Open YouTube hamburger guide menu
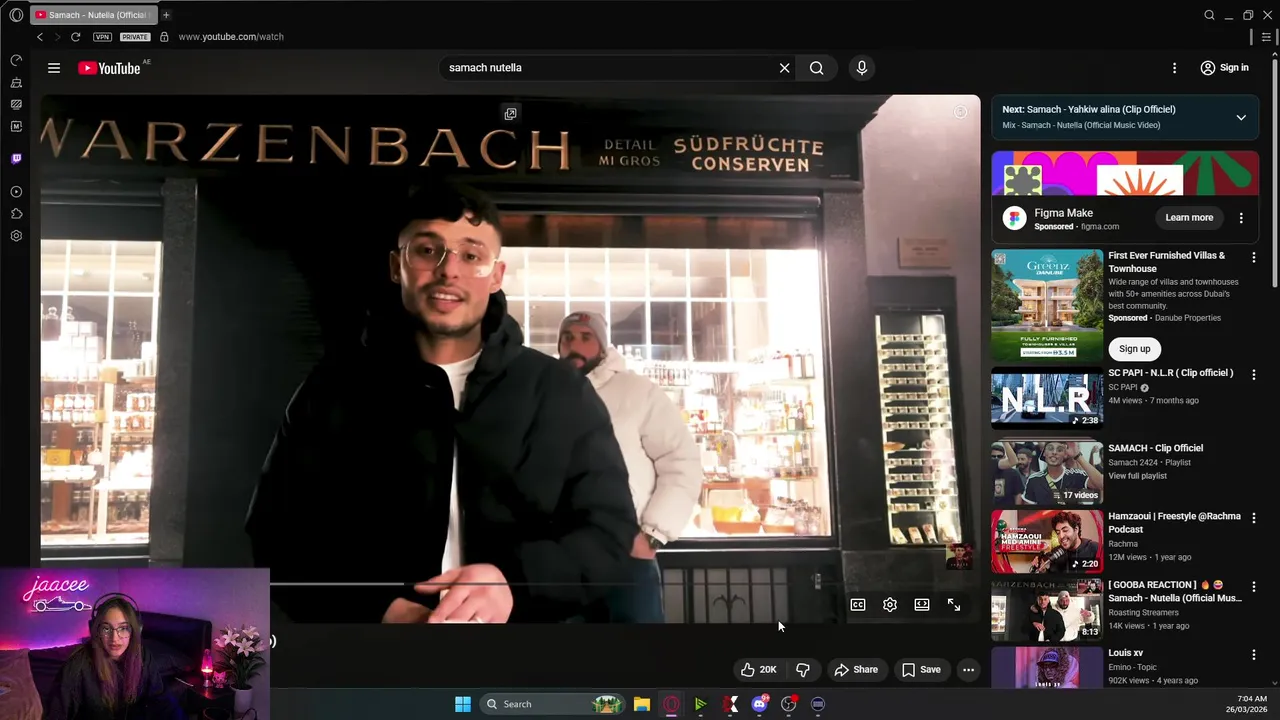 (x=54, y=68)
